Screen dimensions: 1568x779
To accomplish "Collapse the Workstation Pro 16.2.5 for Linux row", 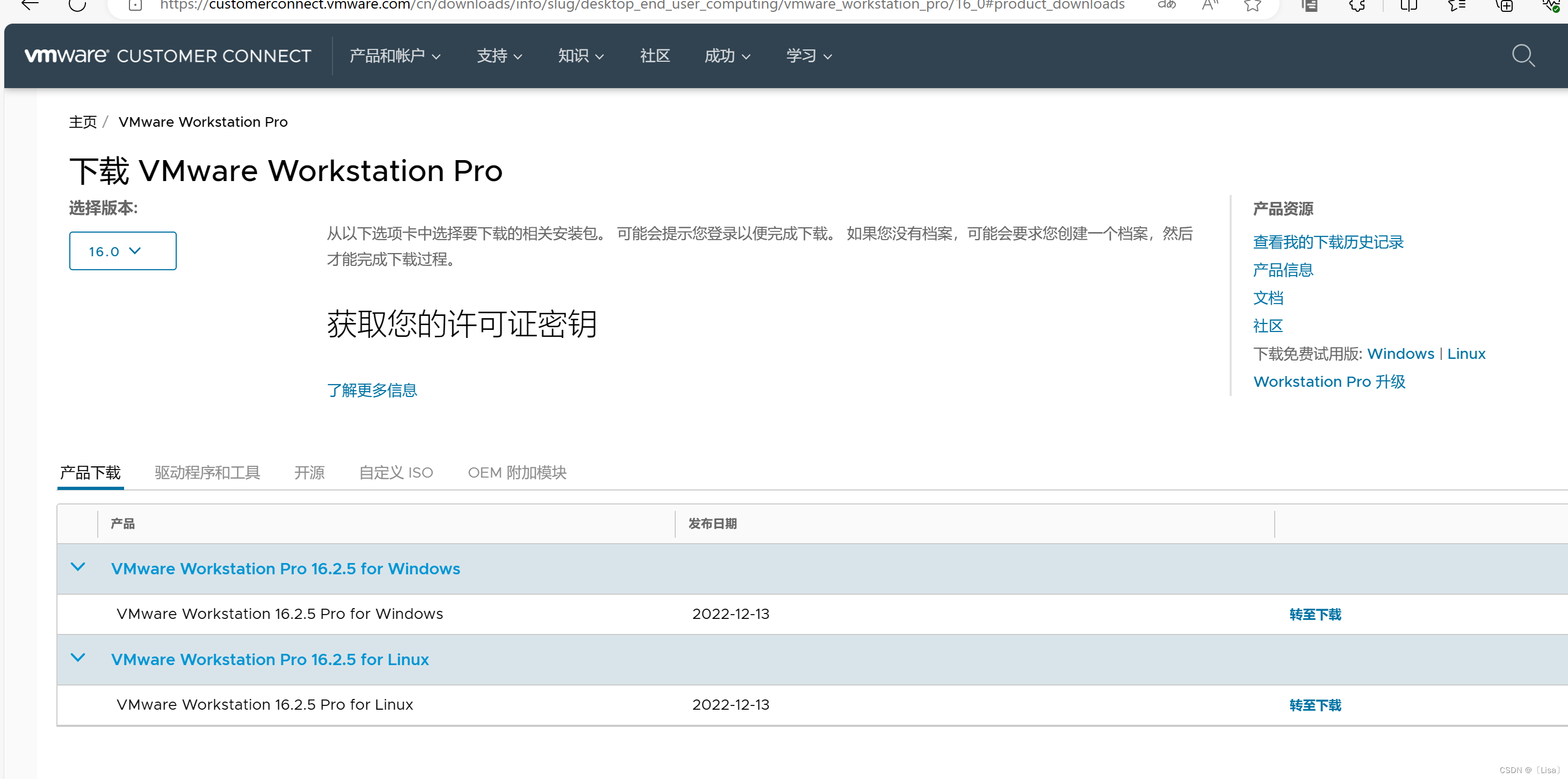I will [78, 658].
